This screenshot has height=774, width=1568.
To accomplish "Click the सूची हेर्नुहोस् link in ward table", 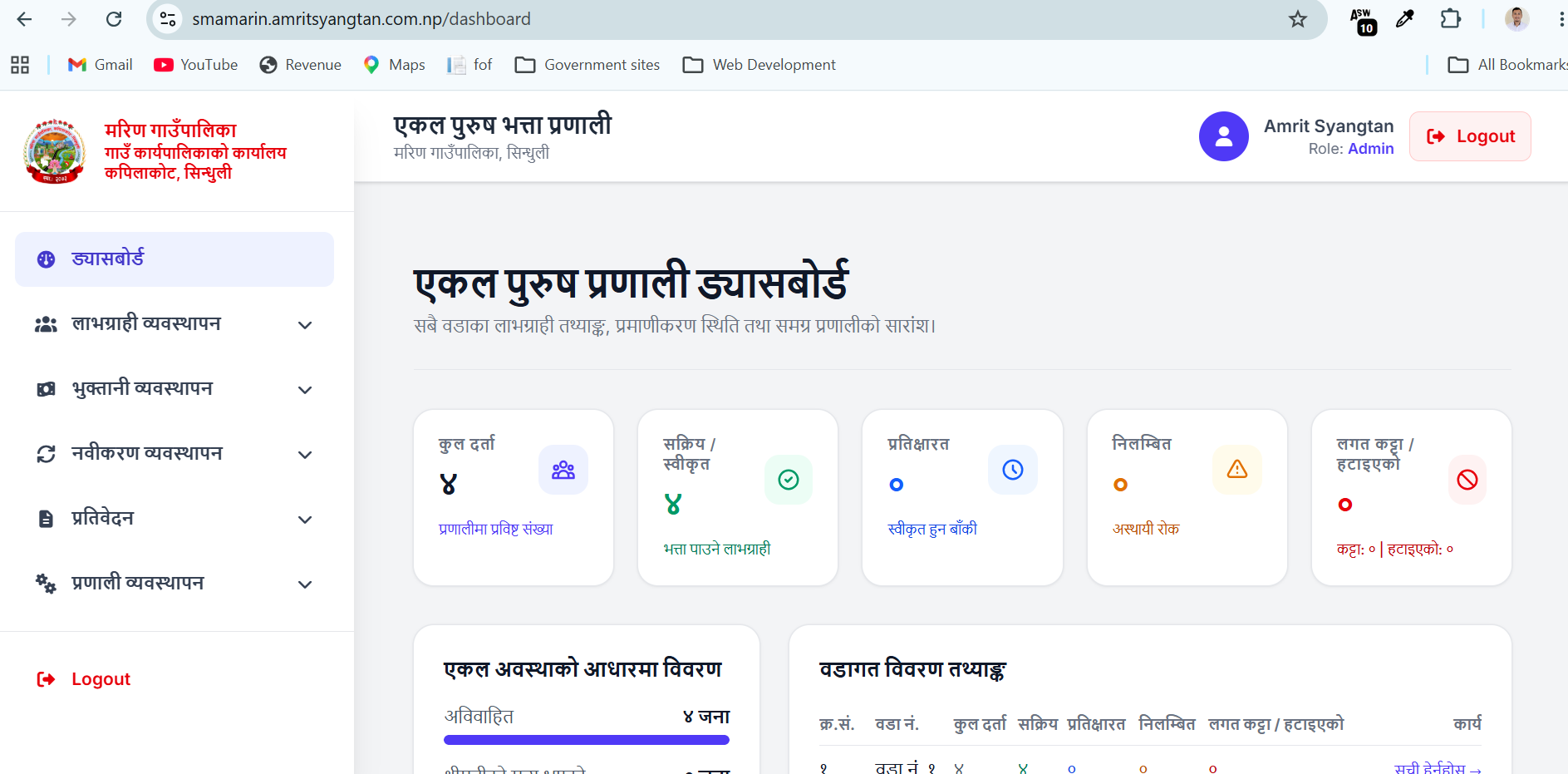I will (x=1438, y=769).
